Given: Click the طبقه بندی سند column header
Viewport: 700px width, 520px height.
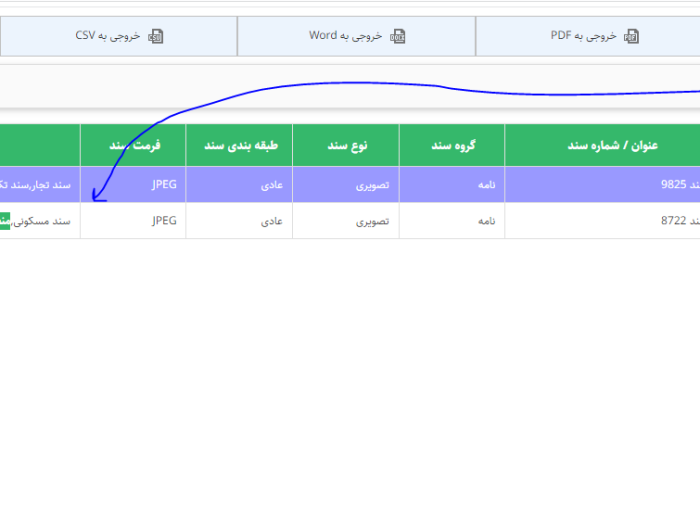Looking at the screenshot, I should (x=239, y=145).
